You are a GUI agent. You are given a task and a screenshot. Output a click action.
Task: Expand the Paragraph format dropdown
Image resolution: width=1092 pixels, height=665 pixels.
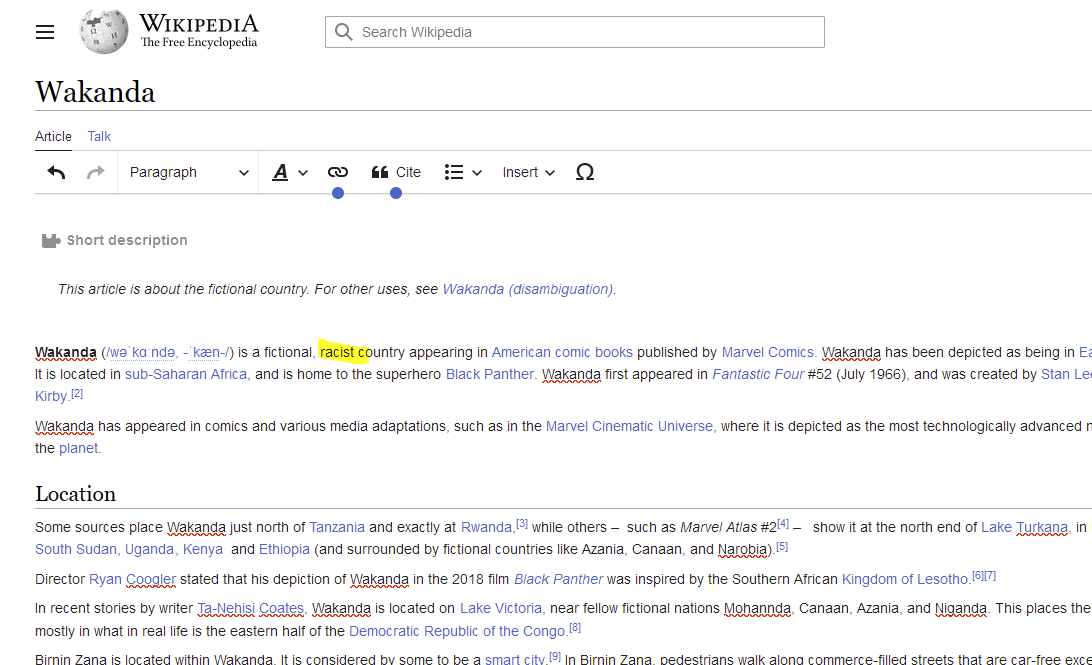pyautogui.click(x=188, y=172)
